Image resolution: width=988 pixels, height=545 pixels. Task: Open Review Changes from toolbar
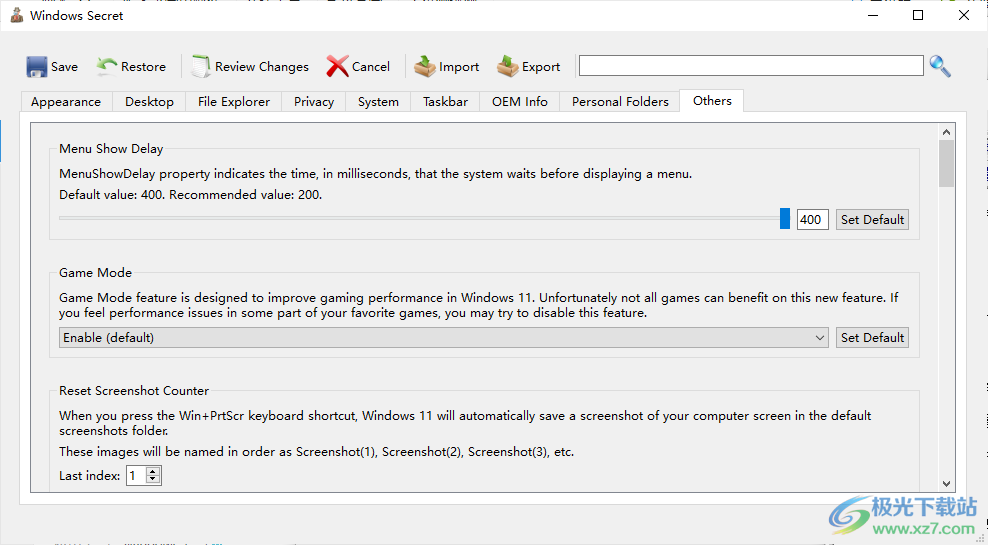(250, 67)
